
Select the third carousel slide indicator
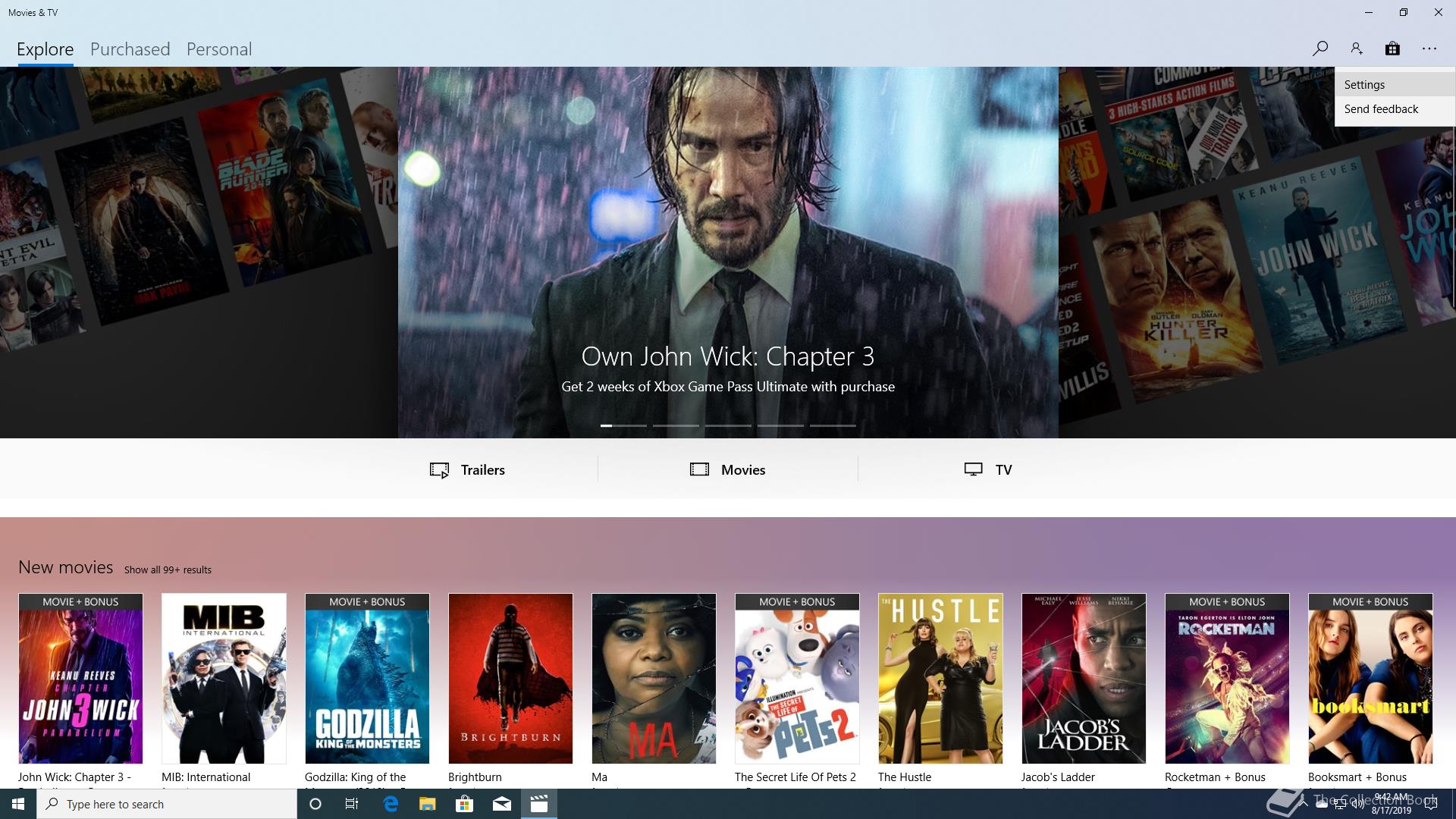tap(728, 425)
